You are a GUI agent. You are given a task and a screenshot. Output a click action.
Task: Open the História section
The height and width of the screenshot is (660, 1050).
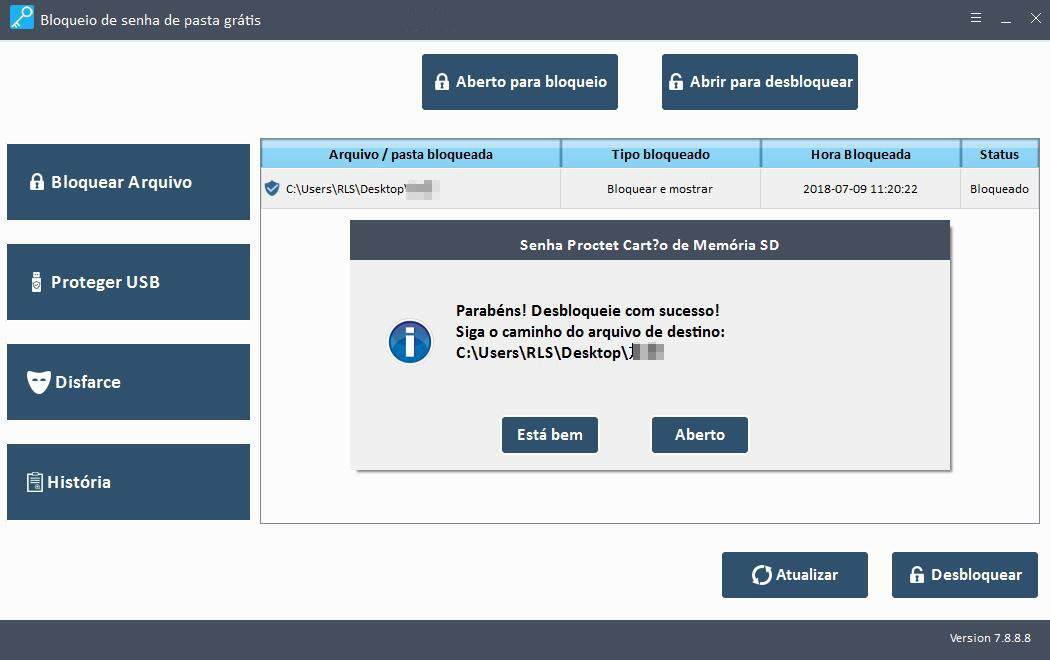[x=128, y=482]
